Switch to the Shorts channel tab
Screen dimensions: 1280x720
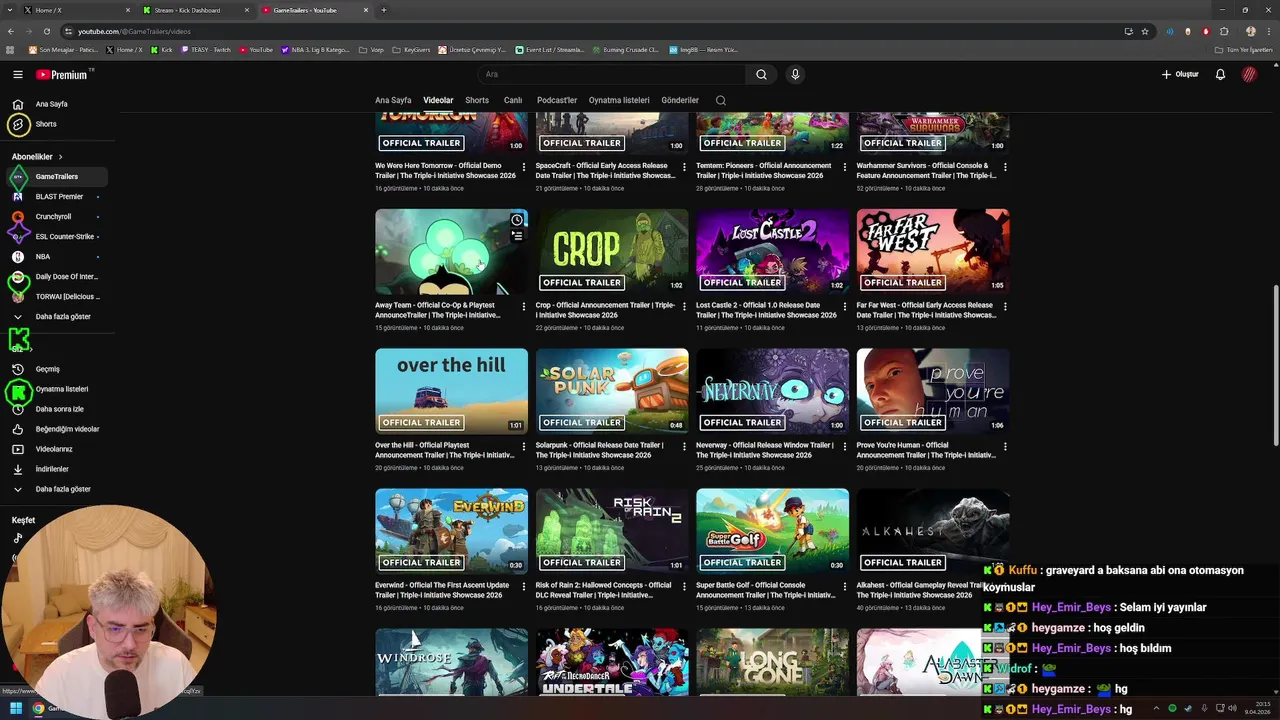coord(477,100)
